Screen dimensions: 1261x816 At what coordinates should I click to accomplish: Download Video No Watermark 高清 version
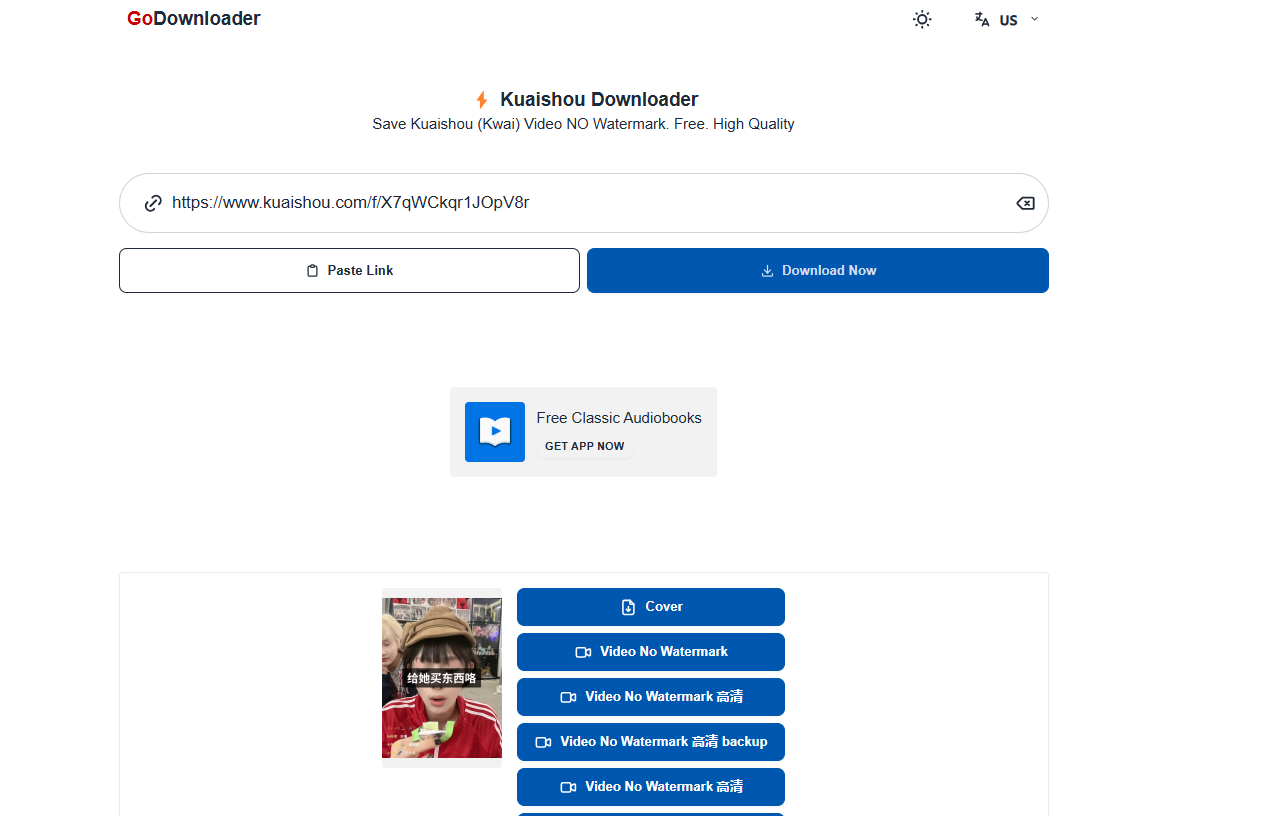[x=650, y=697]
